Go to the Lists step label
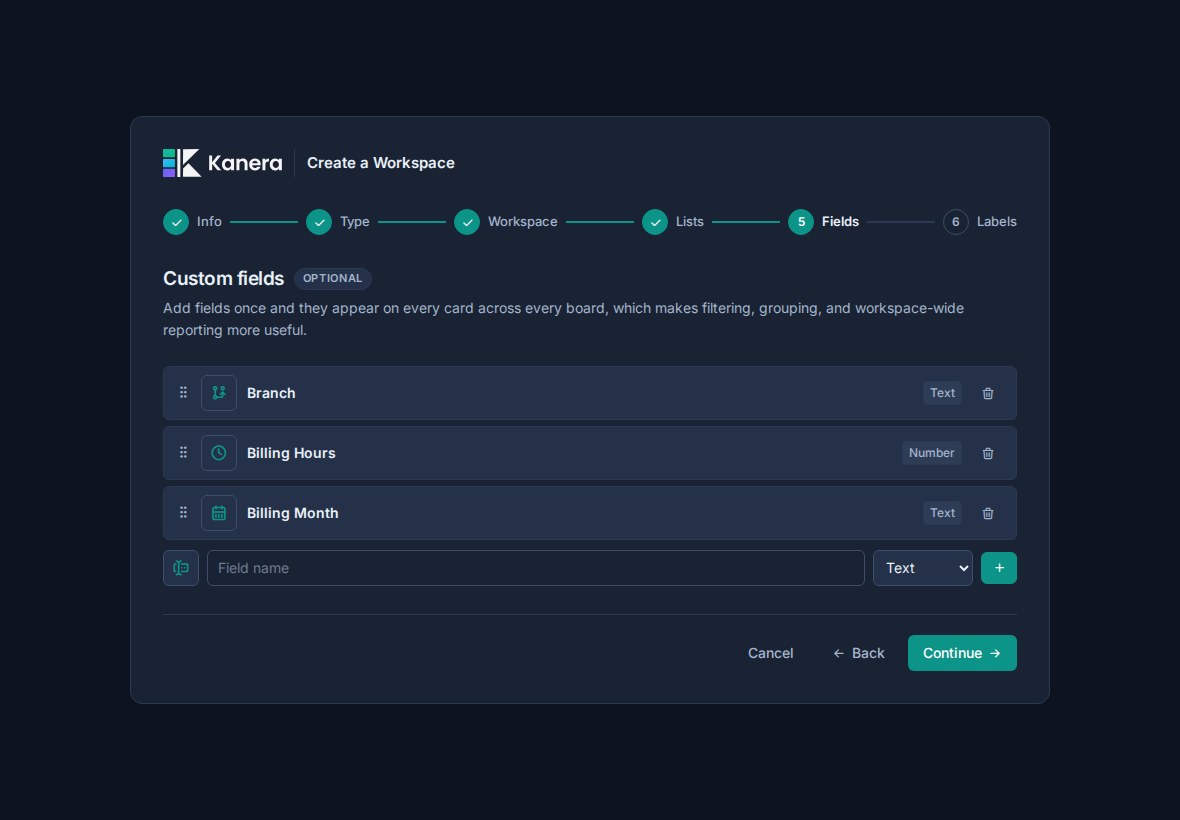 tap(689, 222)
